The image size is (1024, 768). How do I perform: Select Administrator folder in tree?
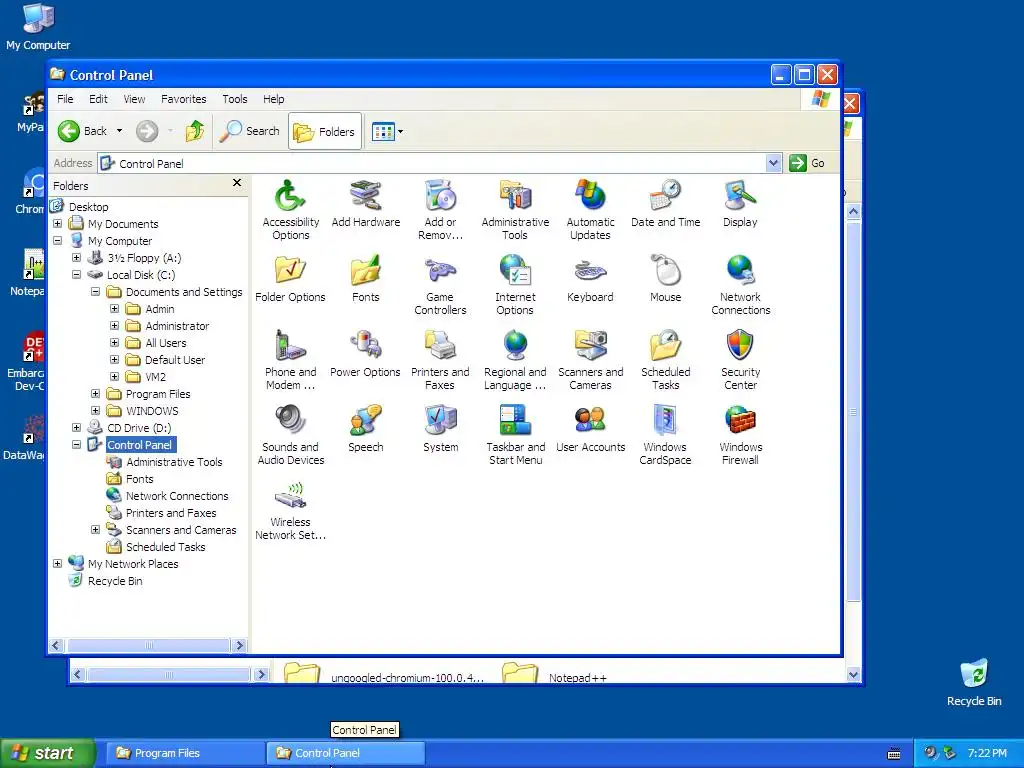point(177,325)
